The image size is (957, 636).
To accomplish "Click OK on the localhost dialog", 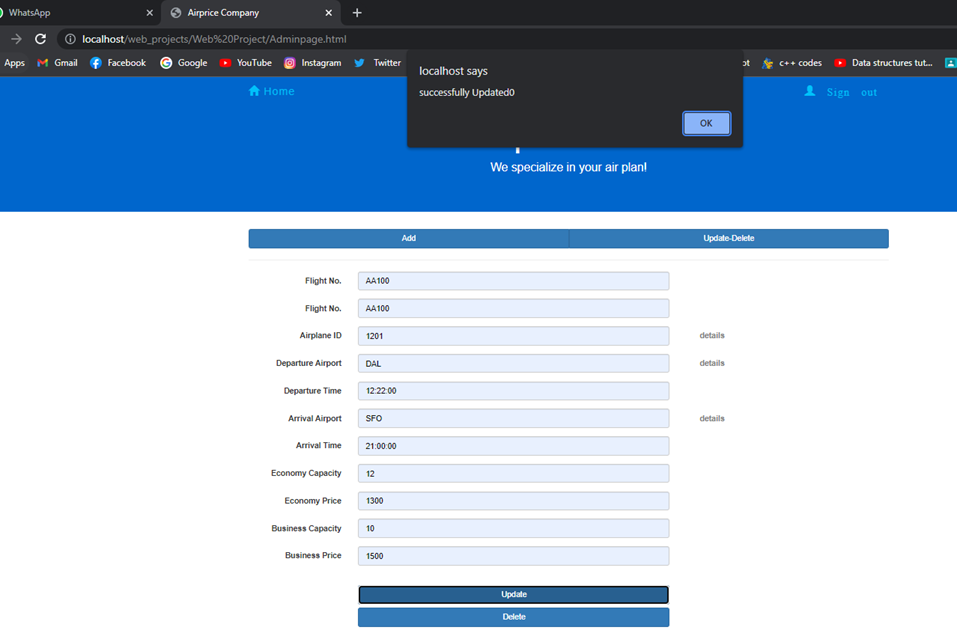I will click(706, 123).
